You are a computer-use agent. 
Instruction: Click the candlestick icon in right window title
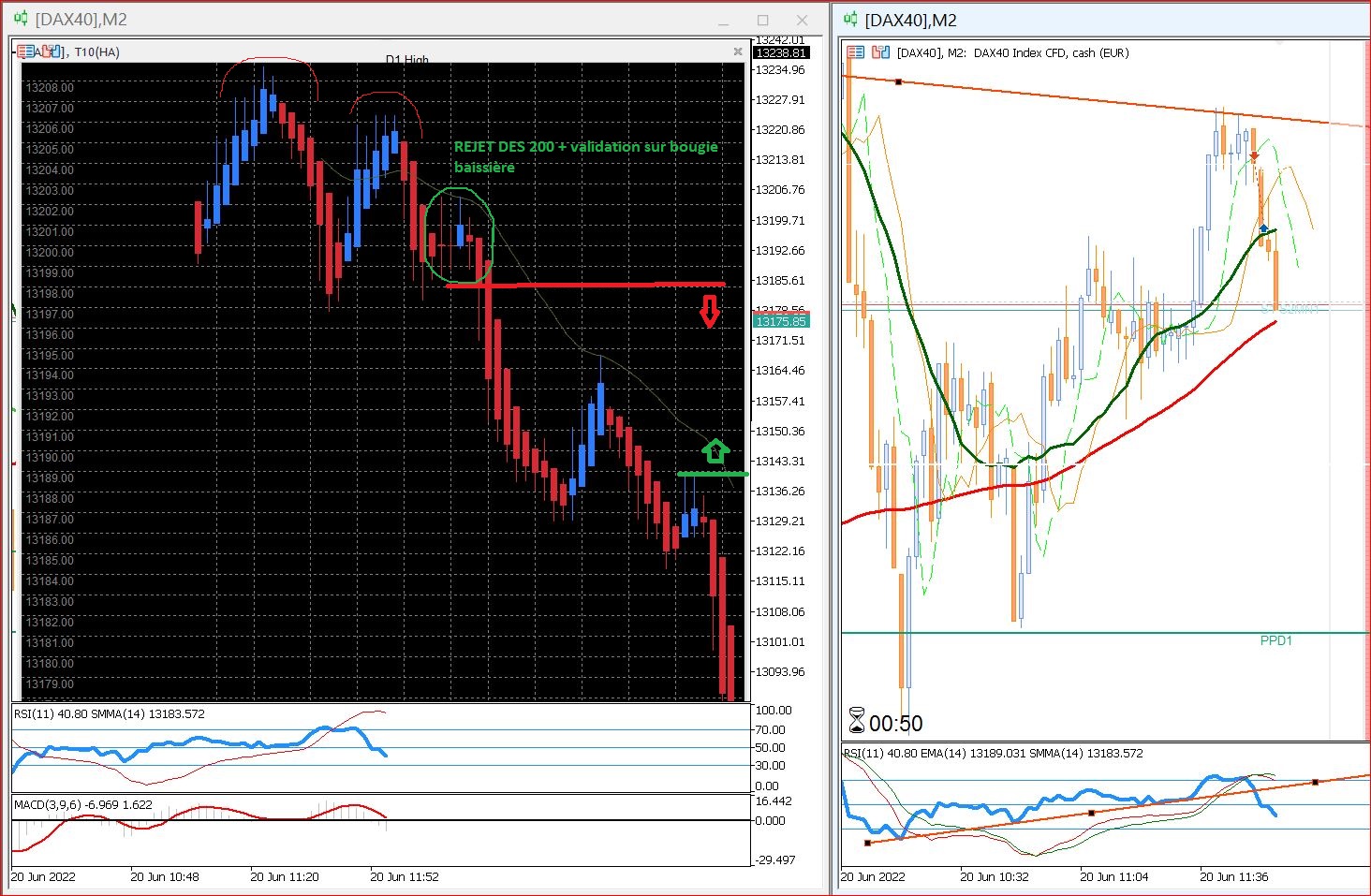pos(850,19)
